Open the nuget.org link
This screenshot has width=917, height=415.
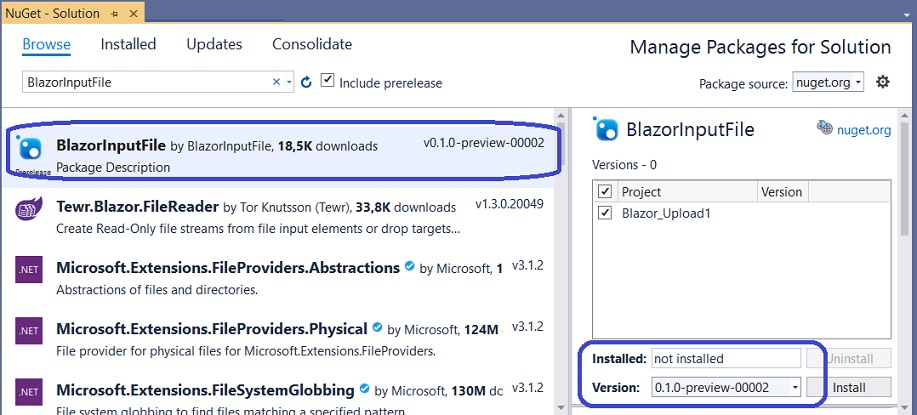coord(864,130)
